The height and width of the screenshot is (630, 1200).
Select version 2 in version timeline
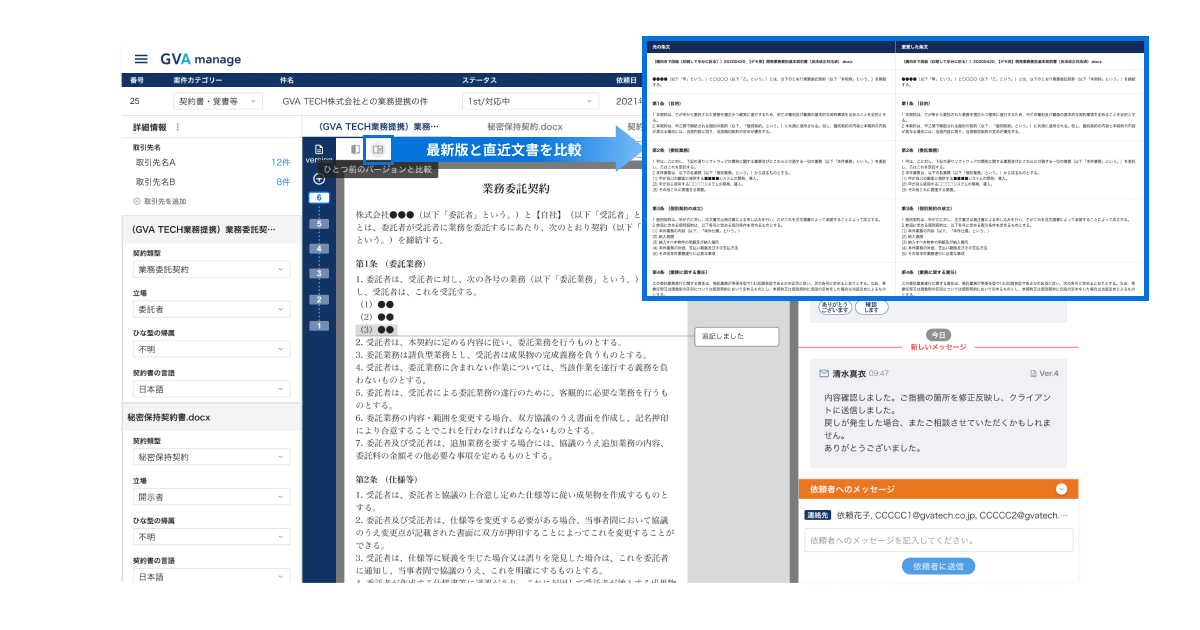pyautogui.click(x=319, y=300)
